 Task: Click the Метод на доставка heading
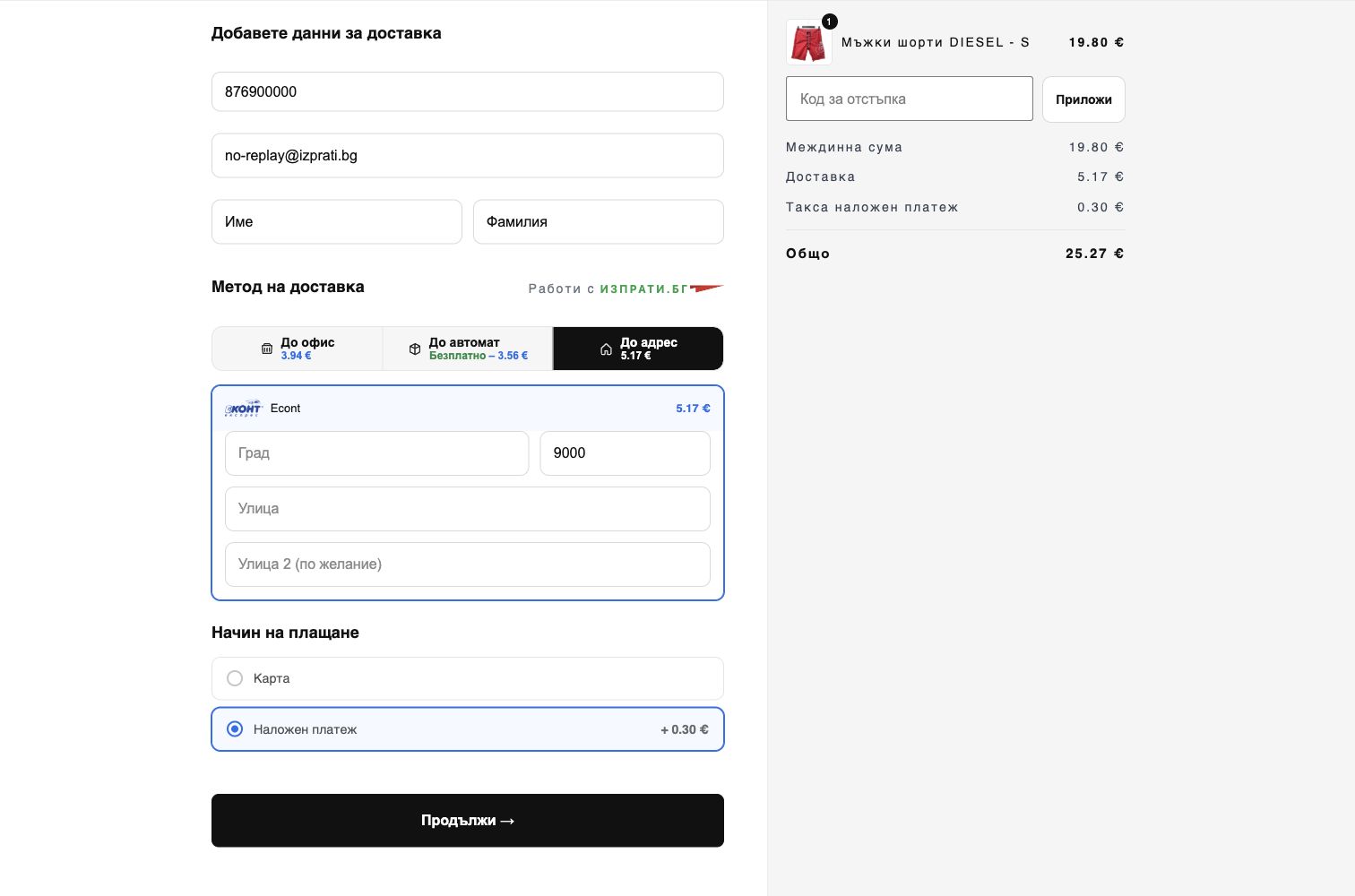288,287
